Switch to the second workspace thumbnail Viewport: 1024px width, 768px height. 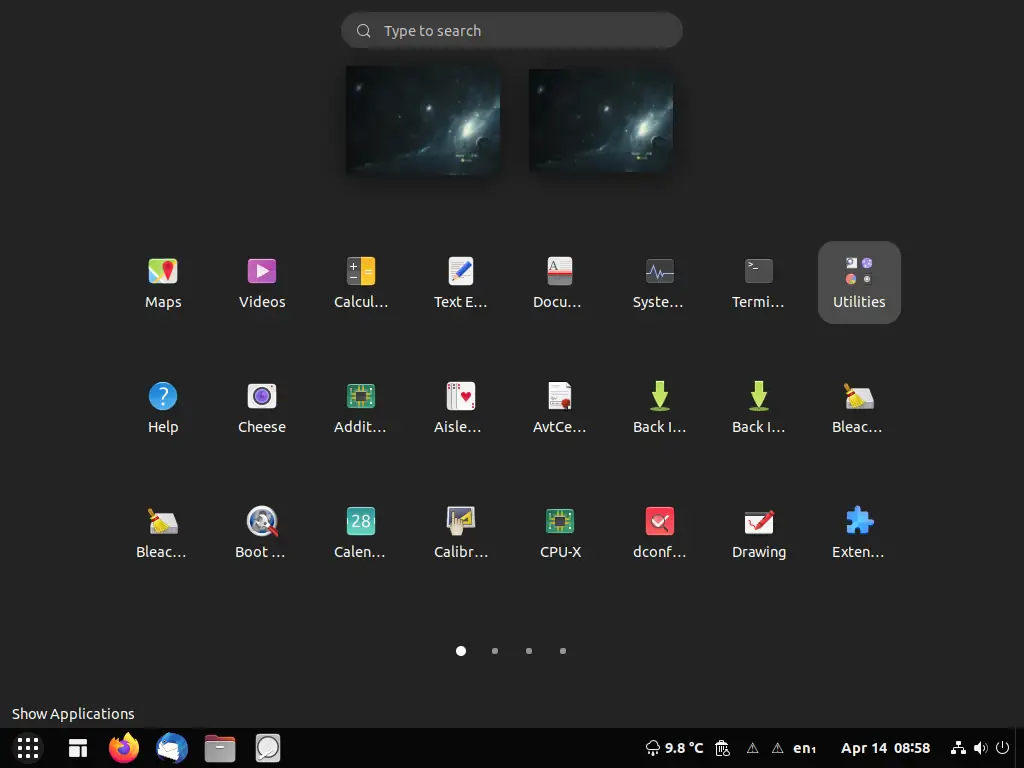601,121
